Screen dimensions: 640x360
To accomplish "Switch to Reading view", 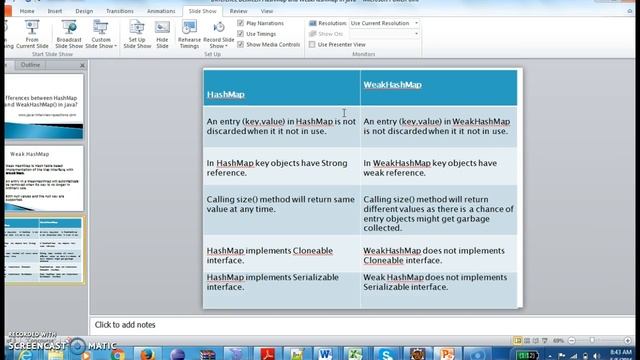I will [536, 340].
